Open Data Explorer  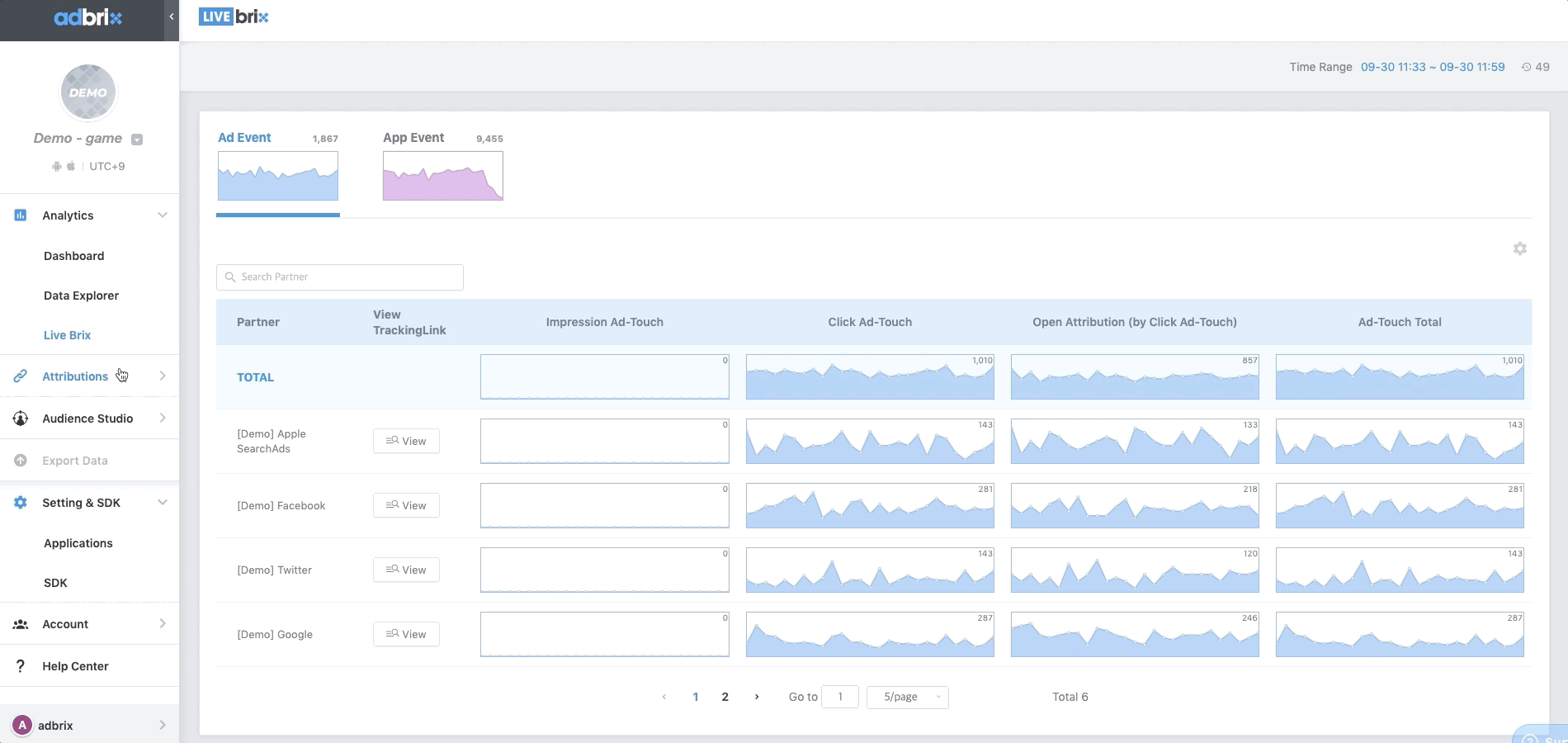[x=81, y=296]
